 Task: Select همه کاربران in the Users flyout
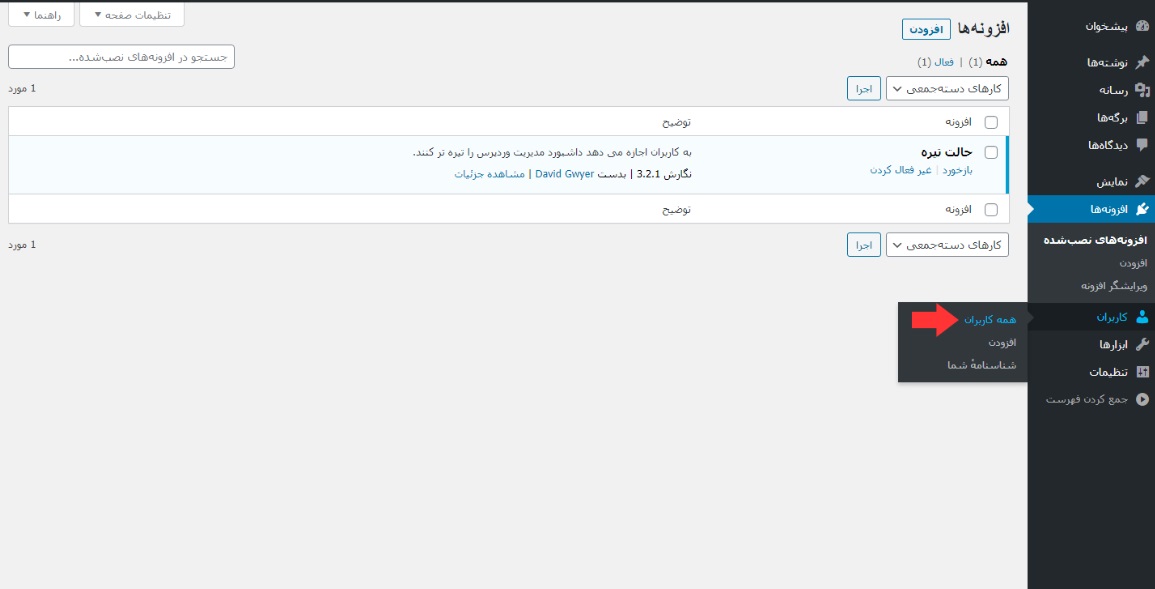click(989, 320)
